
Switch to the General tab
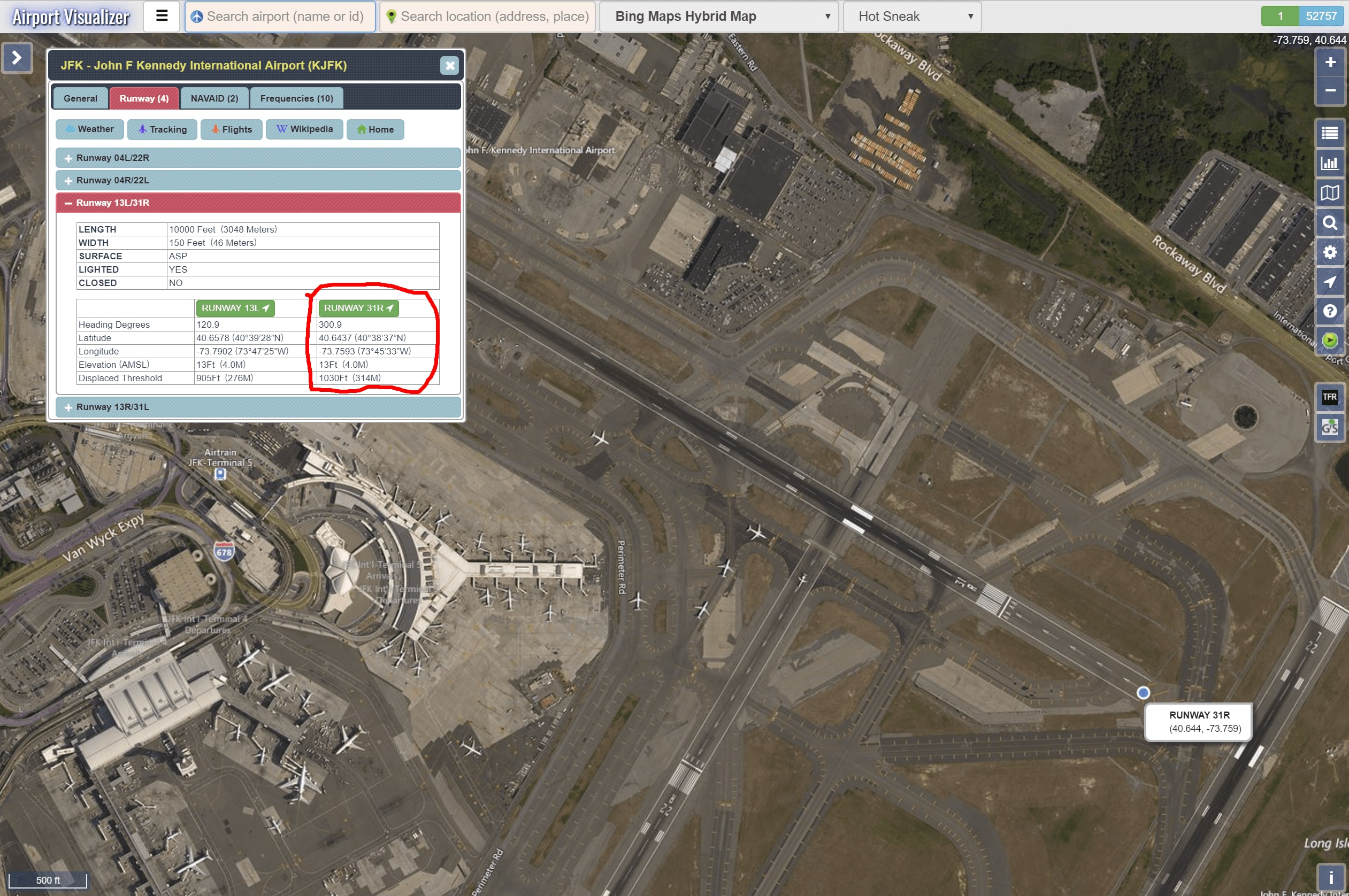[81, 98]
